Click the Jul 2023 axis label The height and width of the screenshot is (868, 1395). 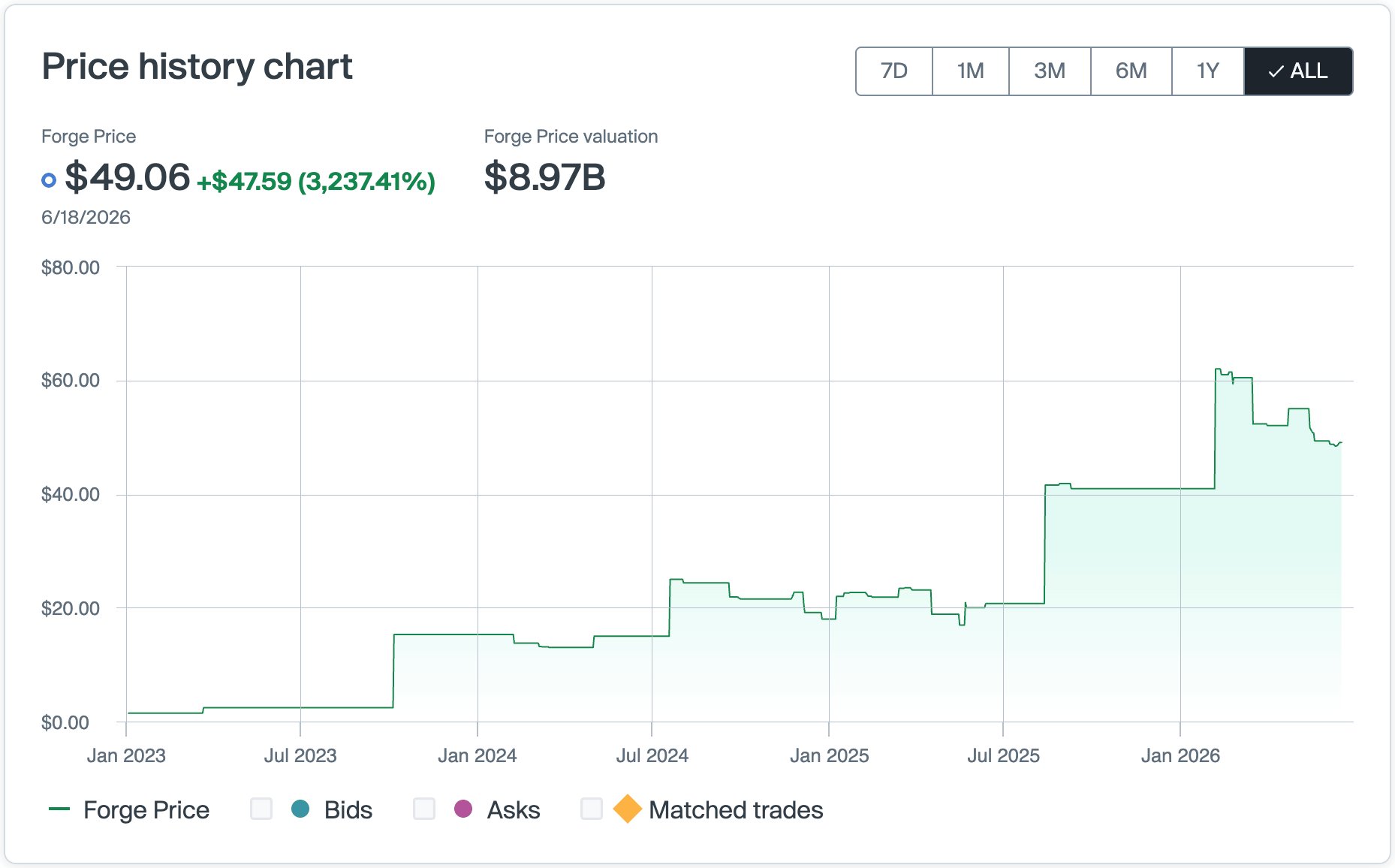coord(300,755)
